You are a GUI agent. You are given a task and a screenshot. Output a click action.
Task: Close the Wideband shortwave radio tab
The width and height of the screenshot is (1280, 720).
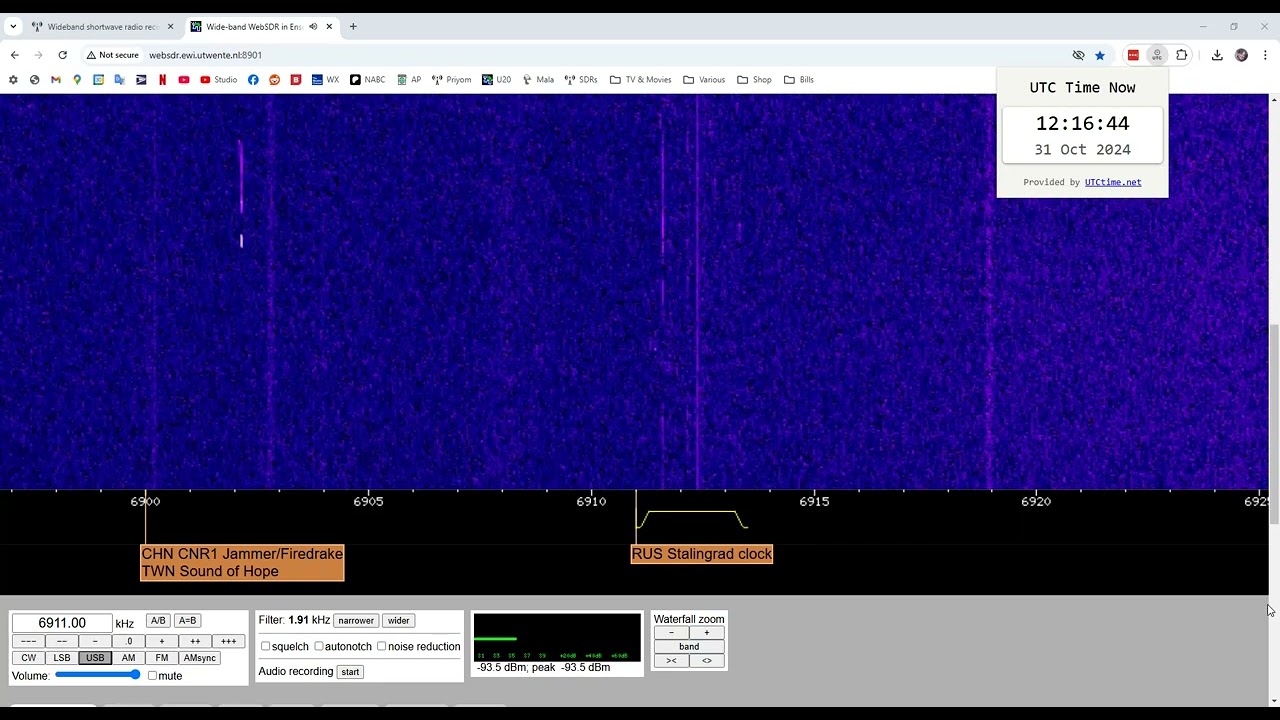(x=170, y=27)
